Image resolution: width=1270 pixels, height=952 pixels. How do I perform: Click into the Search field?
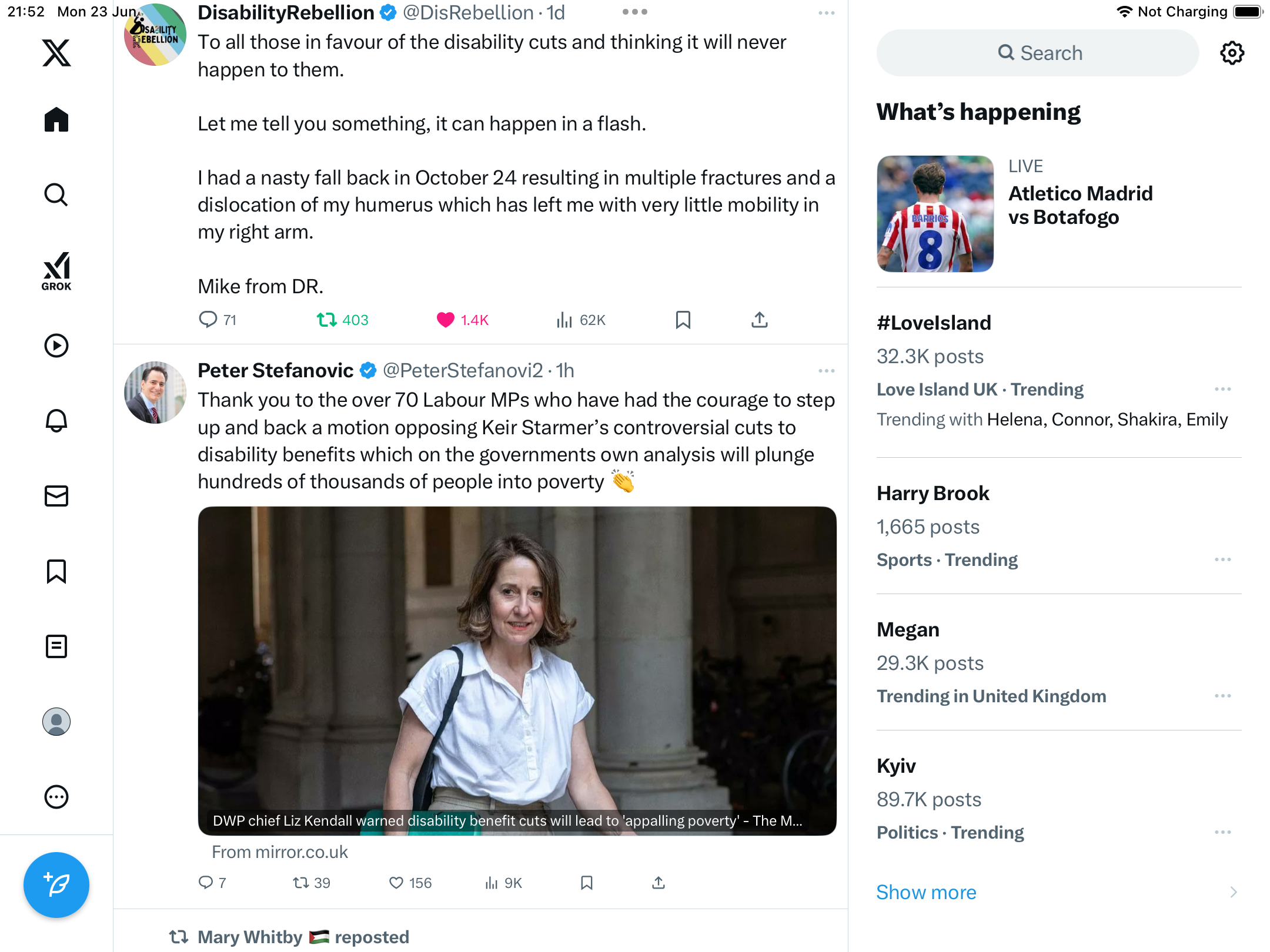tap(1038, 53)
